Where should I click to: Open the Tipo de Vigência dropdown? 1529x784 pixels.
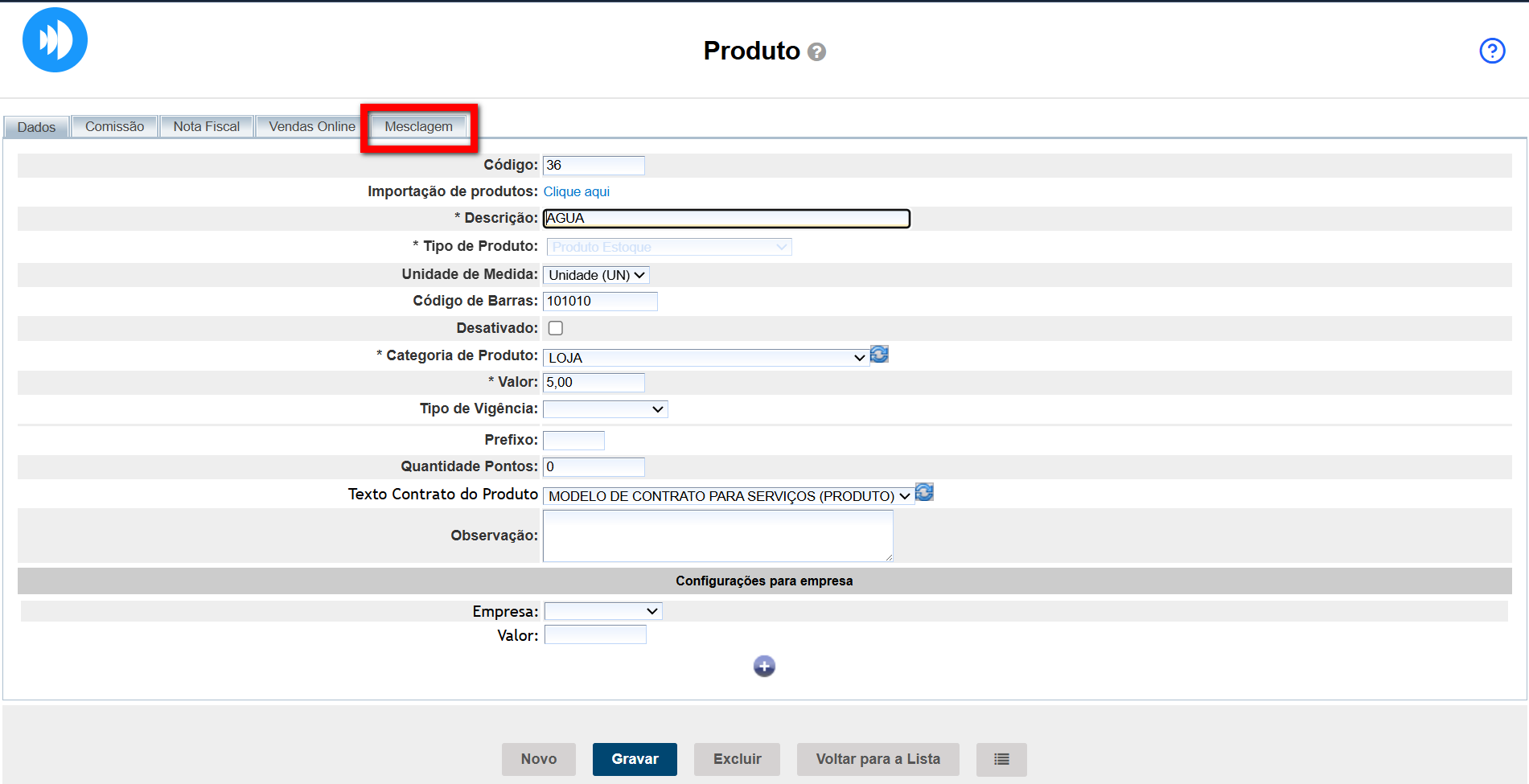tap(605, 409)
